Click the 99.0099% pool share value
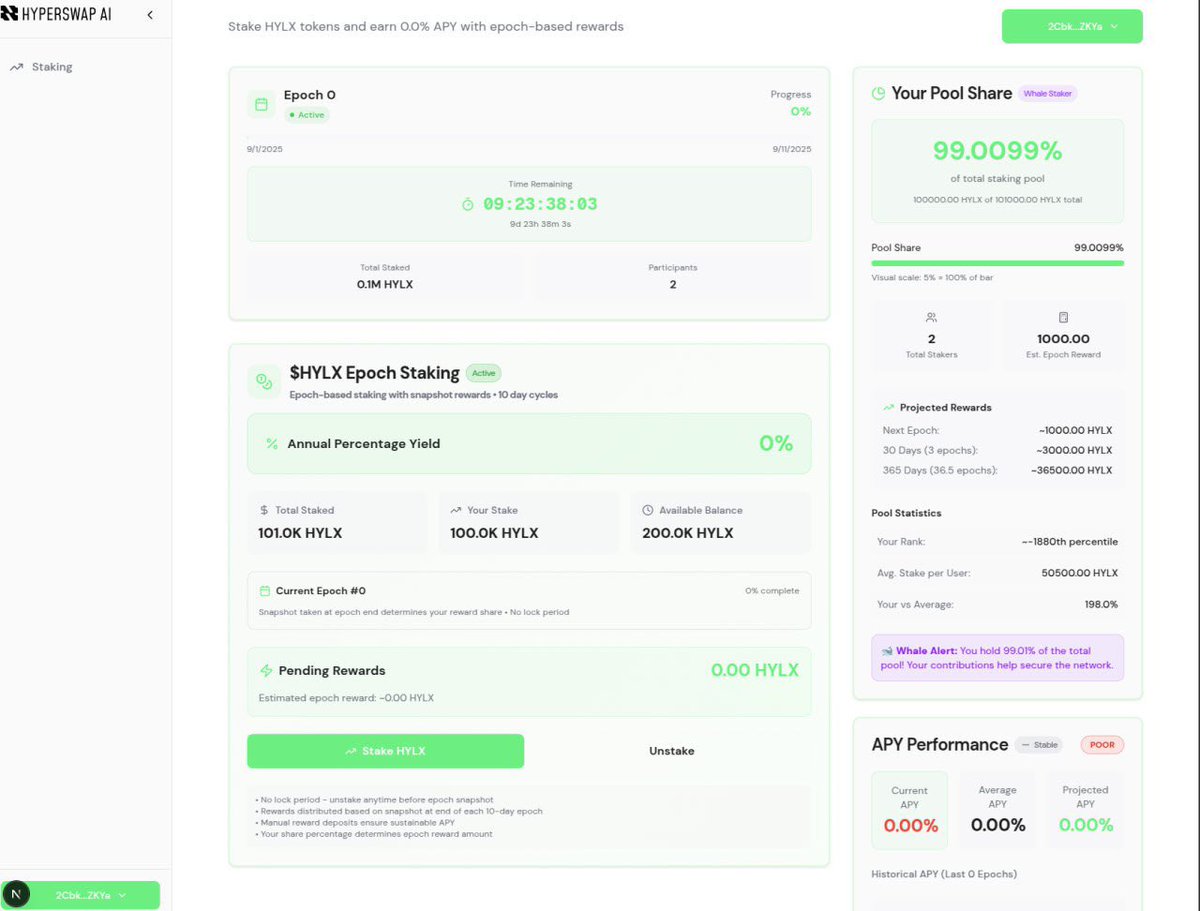The image size is (1200, 911). [x=997, y=151]
